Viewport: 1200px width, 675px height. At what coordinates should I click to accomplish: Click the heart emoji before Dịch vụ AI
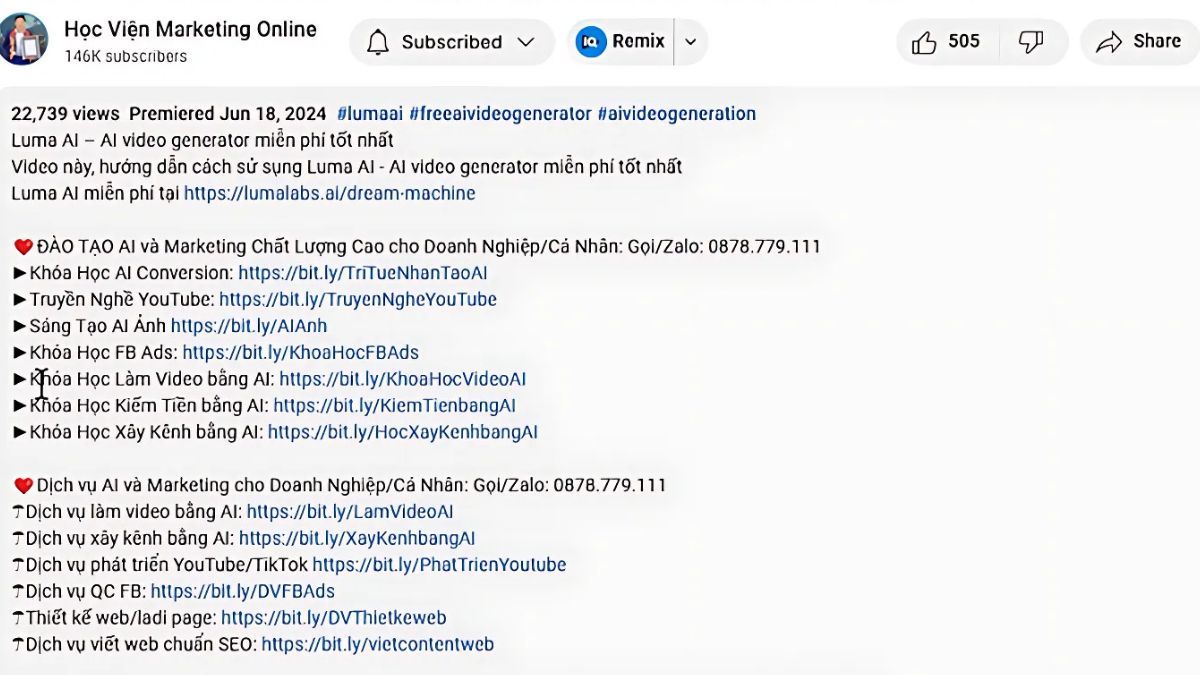[x=22, y=484]
